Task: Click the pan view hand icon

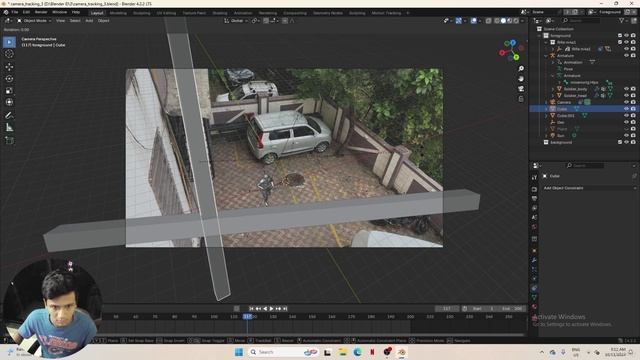Action: (x=521, y=78)
